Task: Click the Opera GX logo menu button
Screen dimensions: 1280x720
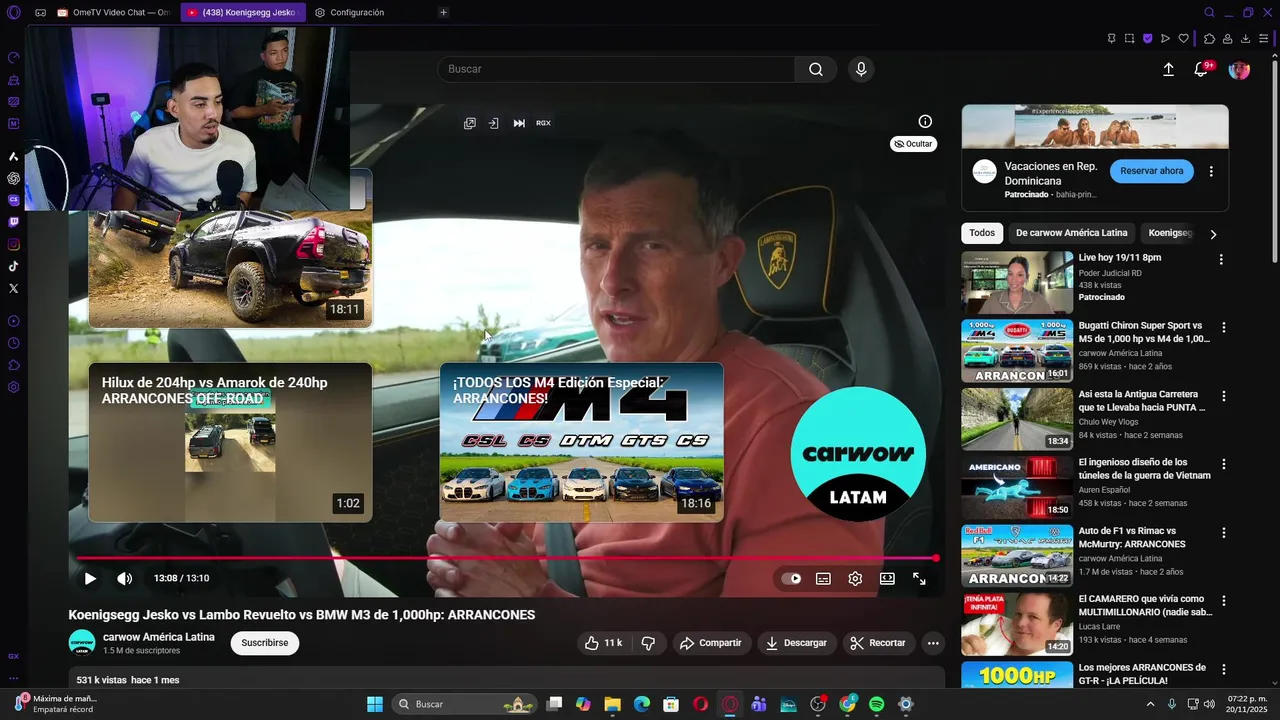Action: [x=13, y=12]
